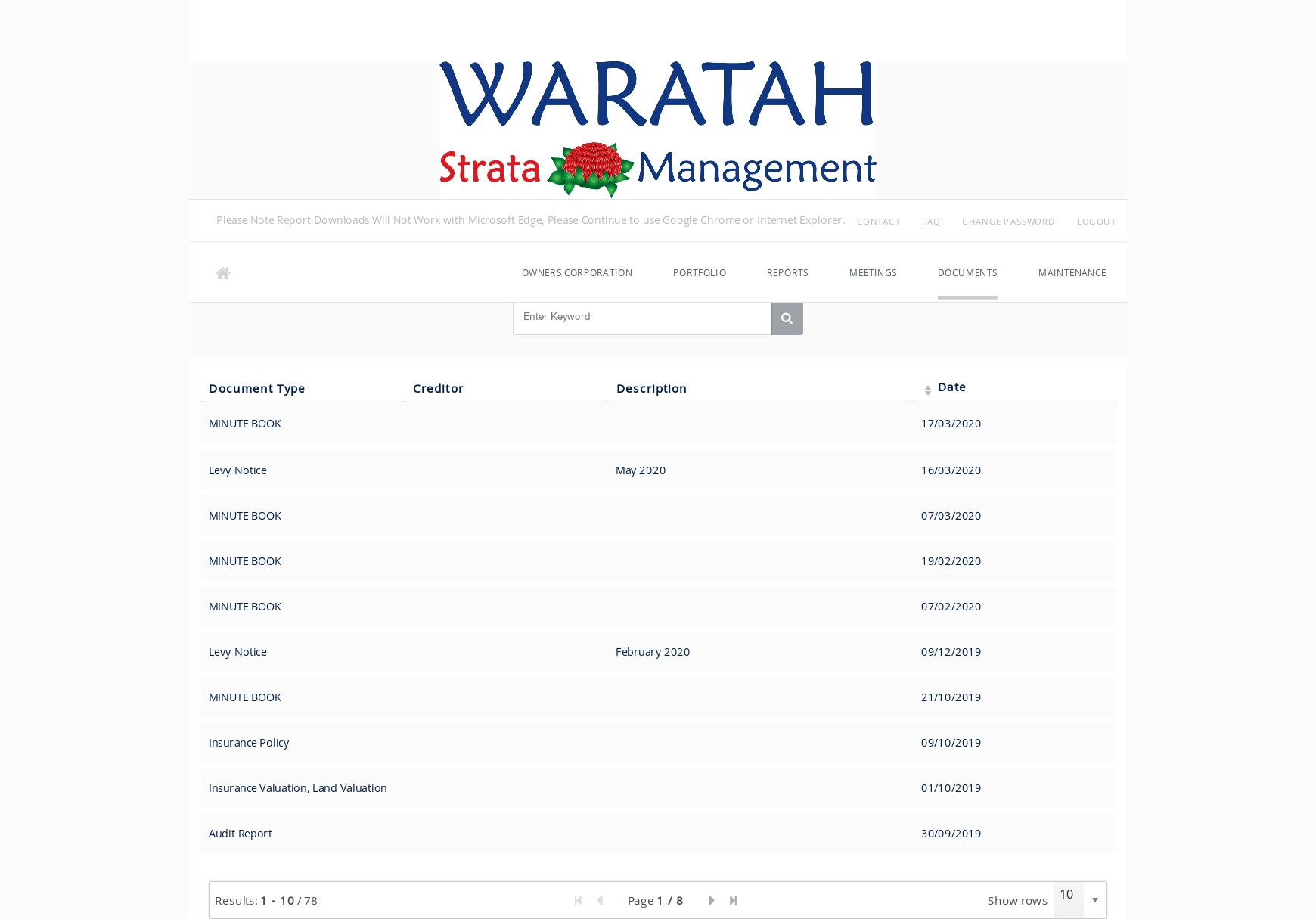
Task: Sort by Date arrows icon
Action: click(x=928, y=390)
